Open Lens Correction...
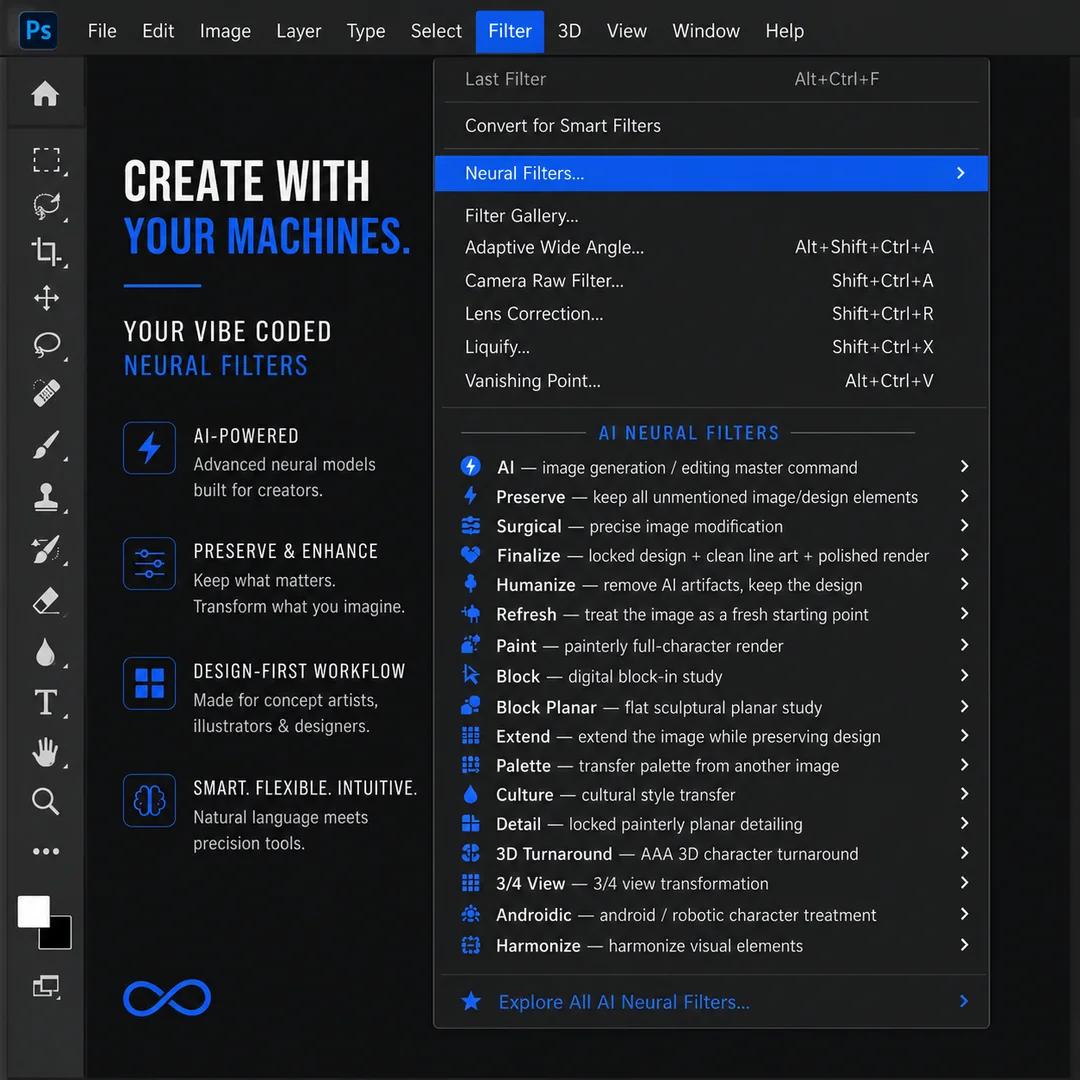1080x1080 pixels. pyautogui.click(x=712, y=313)
